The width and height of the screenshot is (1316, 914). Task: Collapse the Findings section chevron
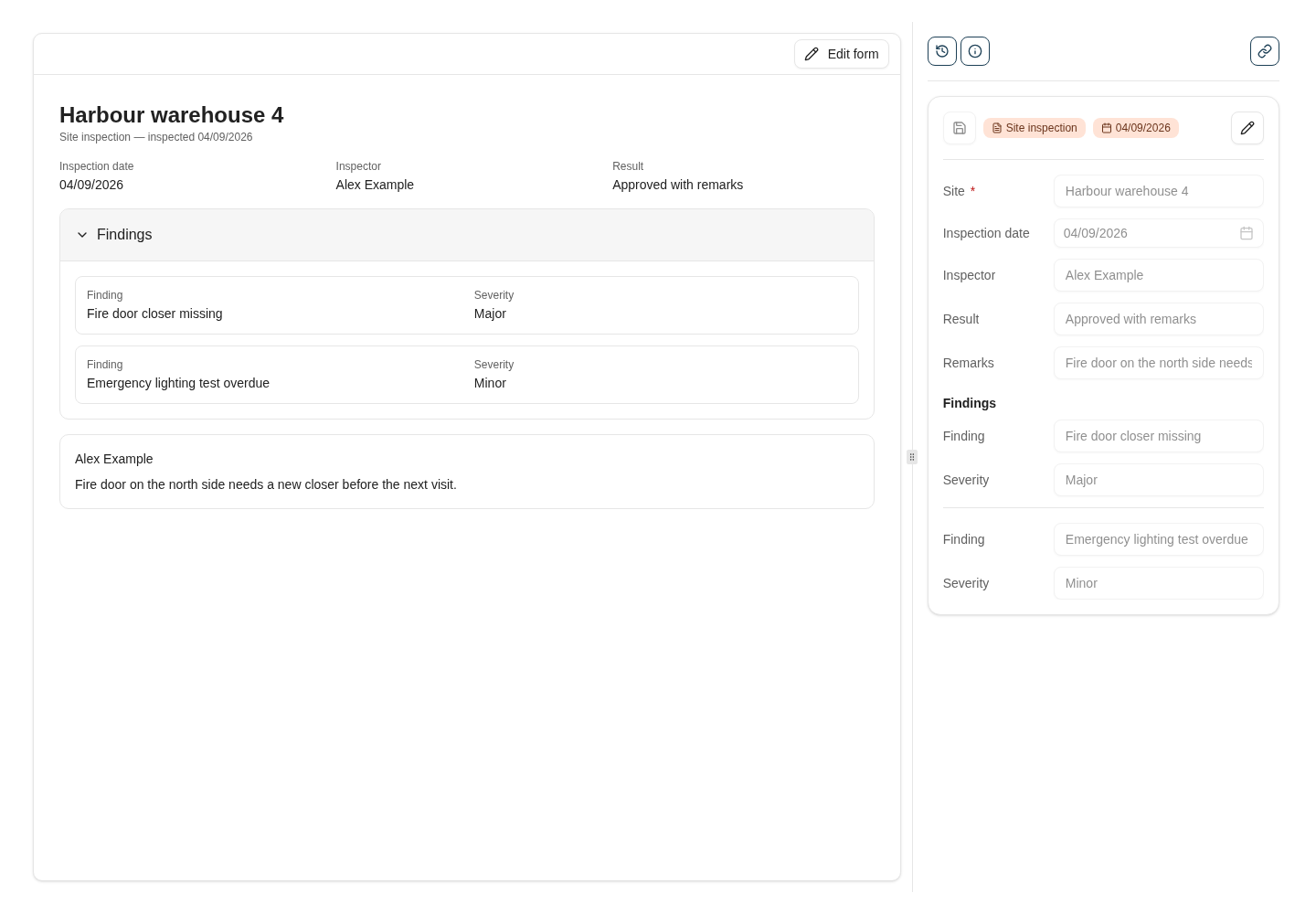click(82, 235)
